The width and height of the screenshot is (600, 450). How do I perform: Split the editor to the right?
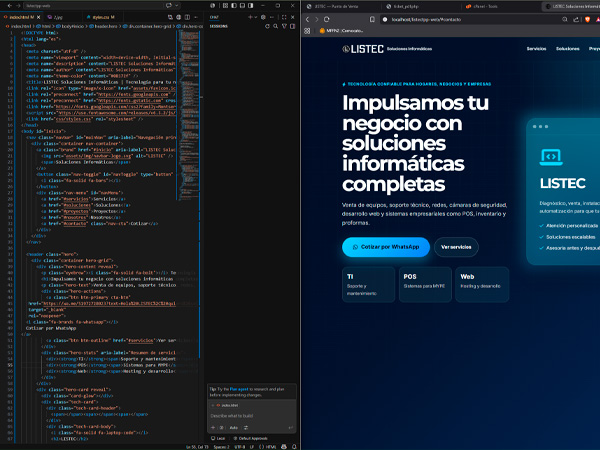click(x=187, y=17)
